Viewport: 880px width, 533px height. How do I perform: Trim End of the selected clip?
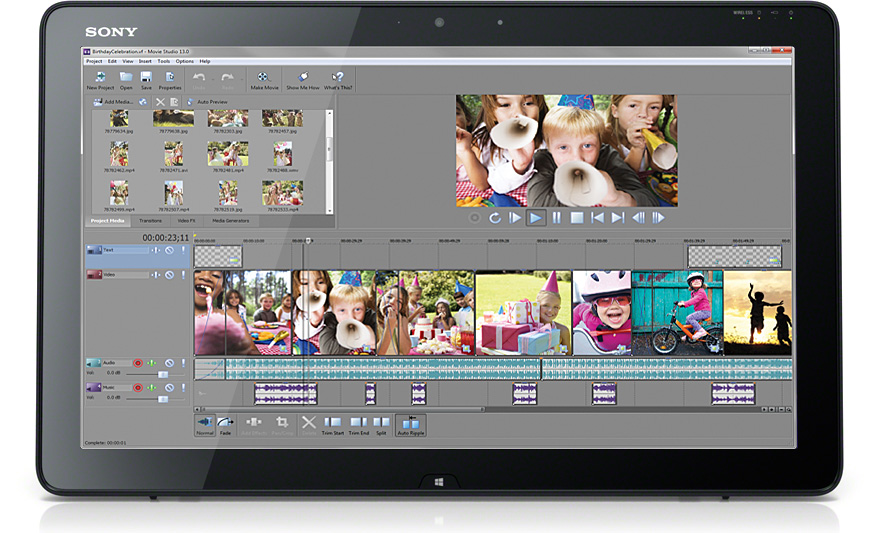(359, 425)
